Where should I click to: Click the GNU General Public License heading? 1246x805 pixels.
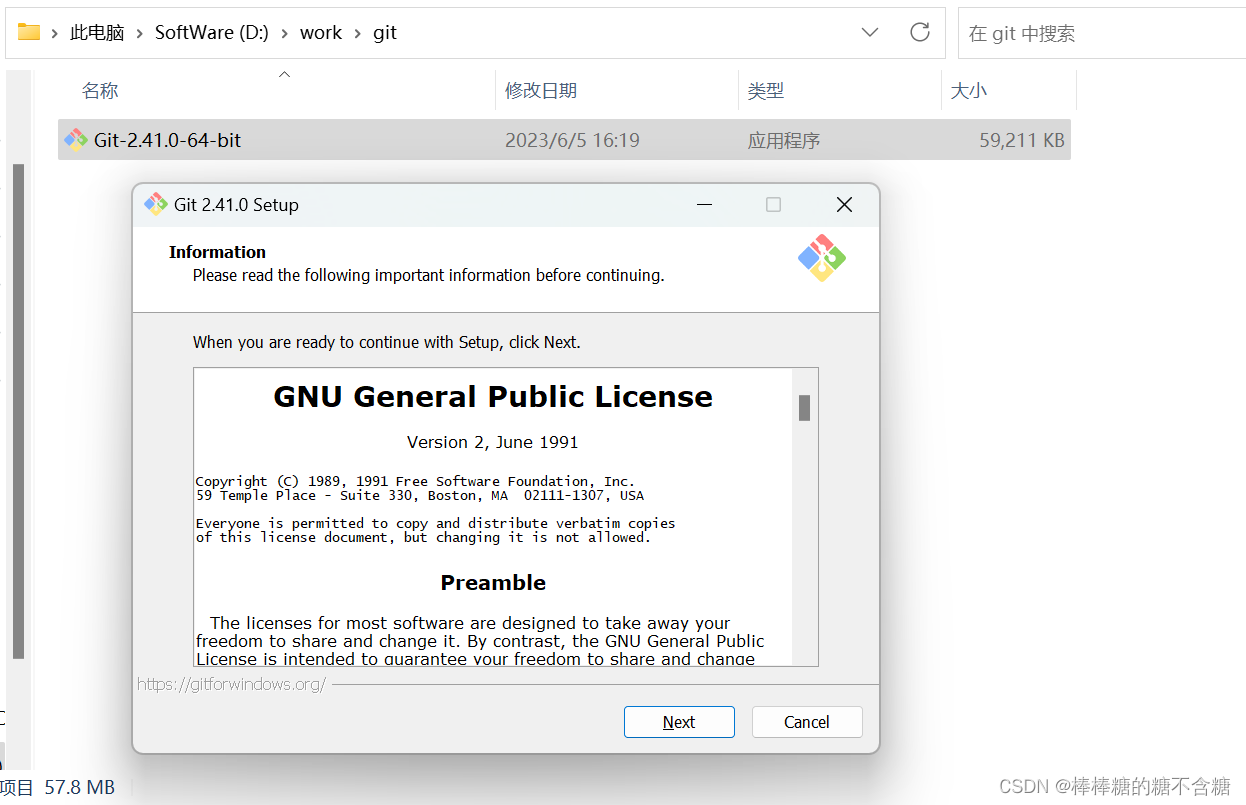tap(493, 397)
